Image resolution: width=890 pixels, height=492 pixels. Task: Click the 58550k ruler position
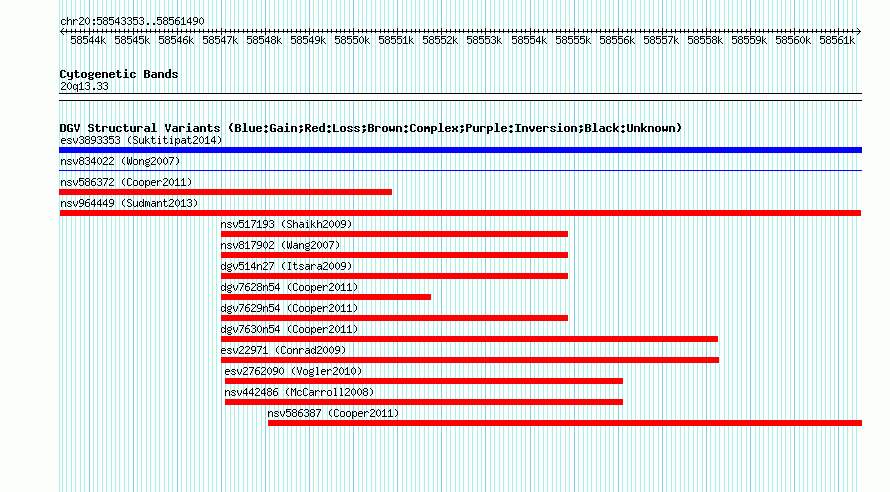click(352, 40)
